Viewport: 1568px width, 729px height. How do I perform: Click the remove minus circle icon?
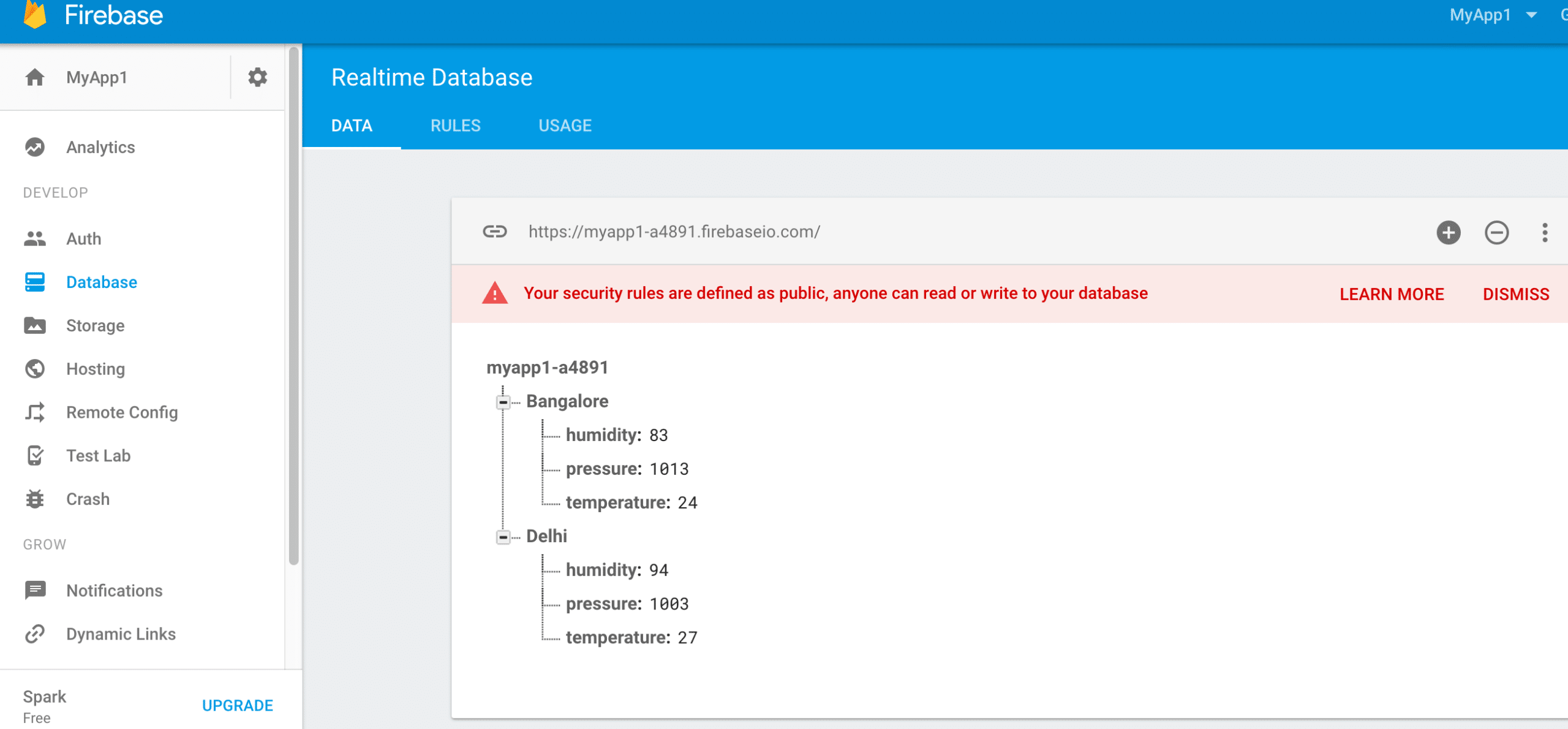tap(1496, 232)
